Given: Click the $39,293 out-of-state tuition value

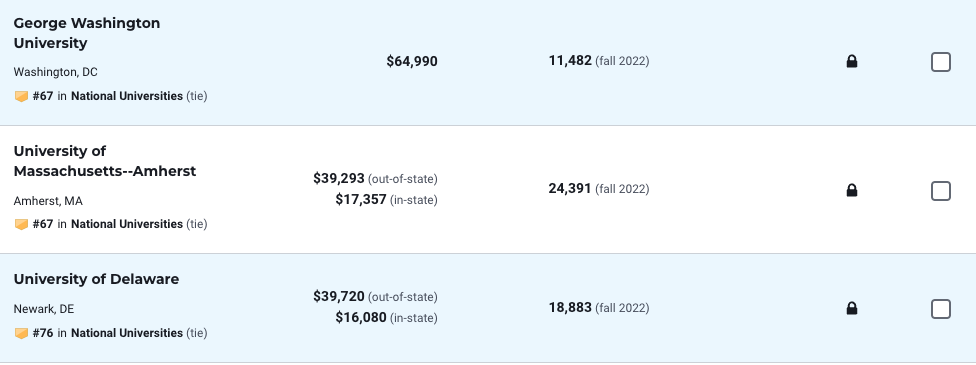Looking at the screenshot, I should pyautogui.click(x=339, y=178).
